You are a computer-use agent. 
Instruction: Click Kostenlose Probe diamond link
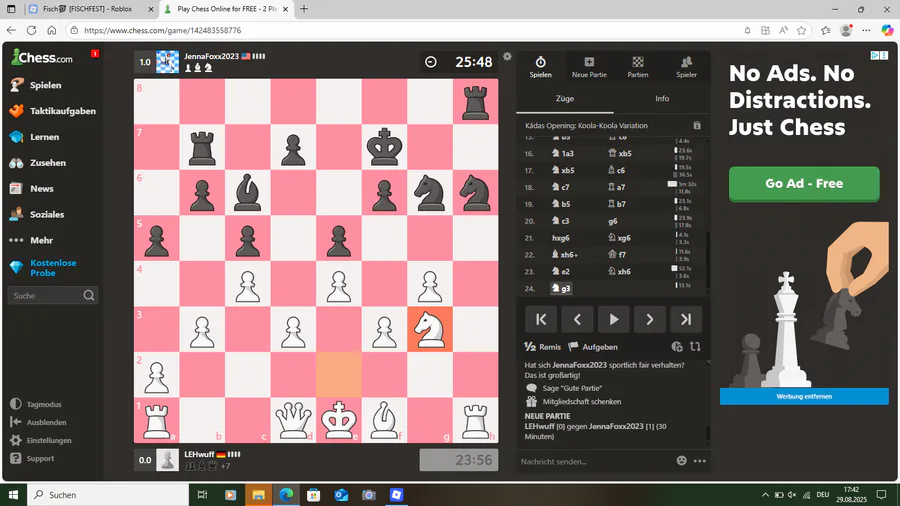click(43, 267)
